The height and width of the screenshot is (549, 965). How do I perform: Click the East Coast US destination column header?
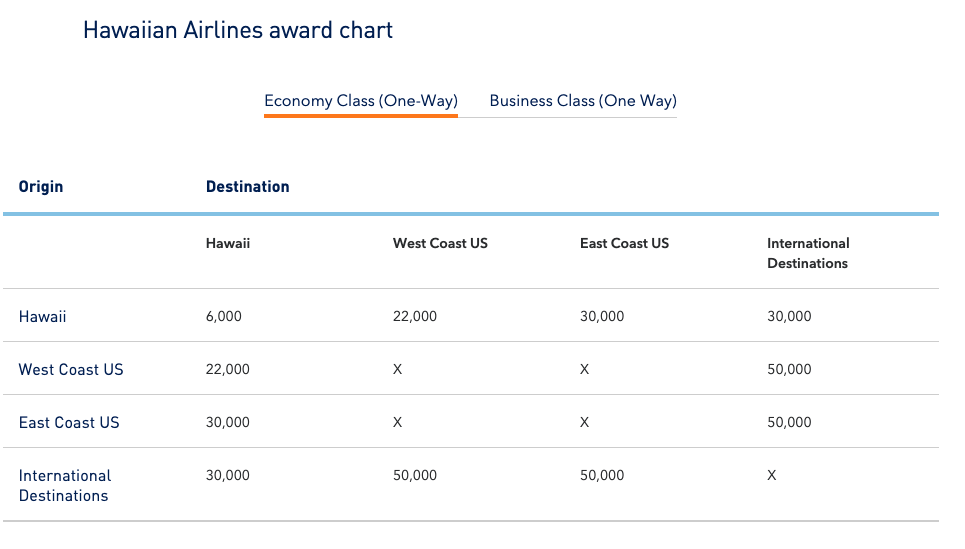[x=625, y=243]
